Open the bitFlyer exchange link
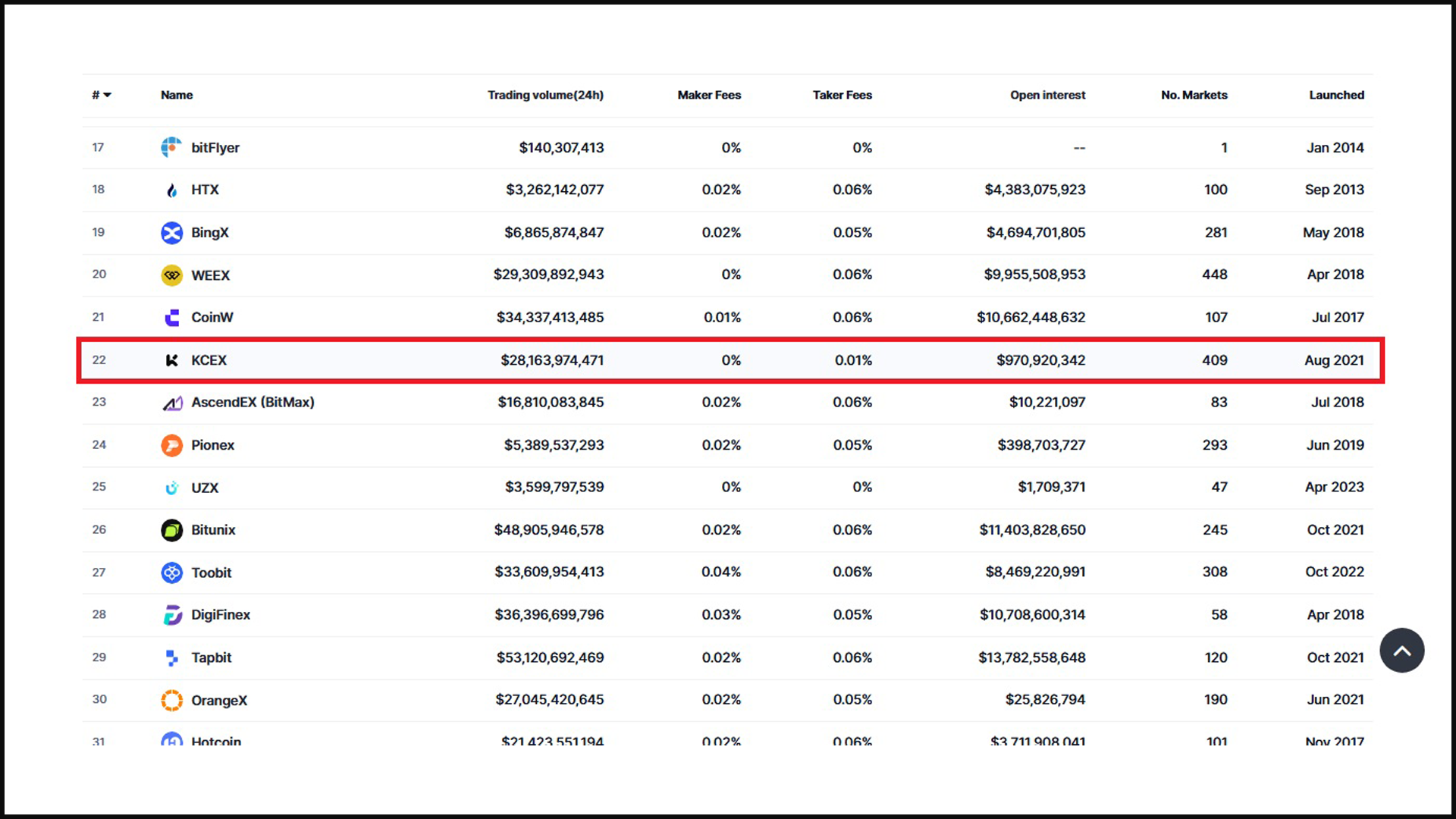 [x=215, y=148]
